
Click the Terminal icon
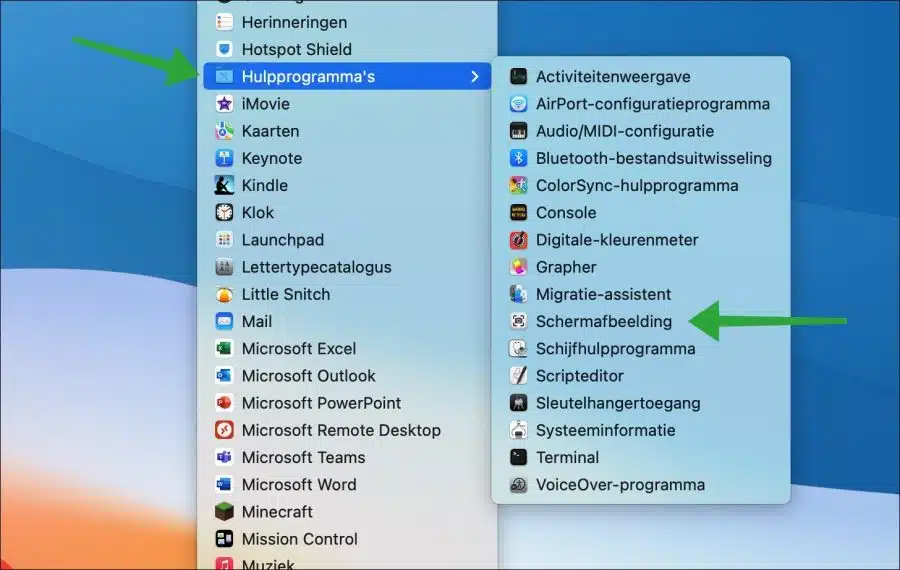click(518, 457)
